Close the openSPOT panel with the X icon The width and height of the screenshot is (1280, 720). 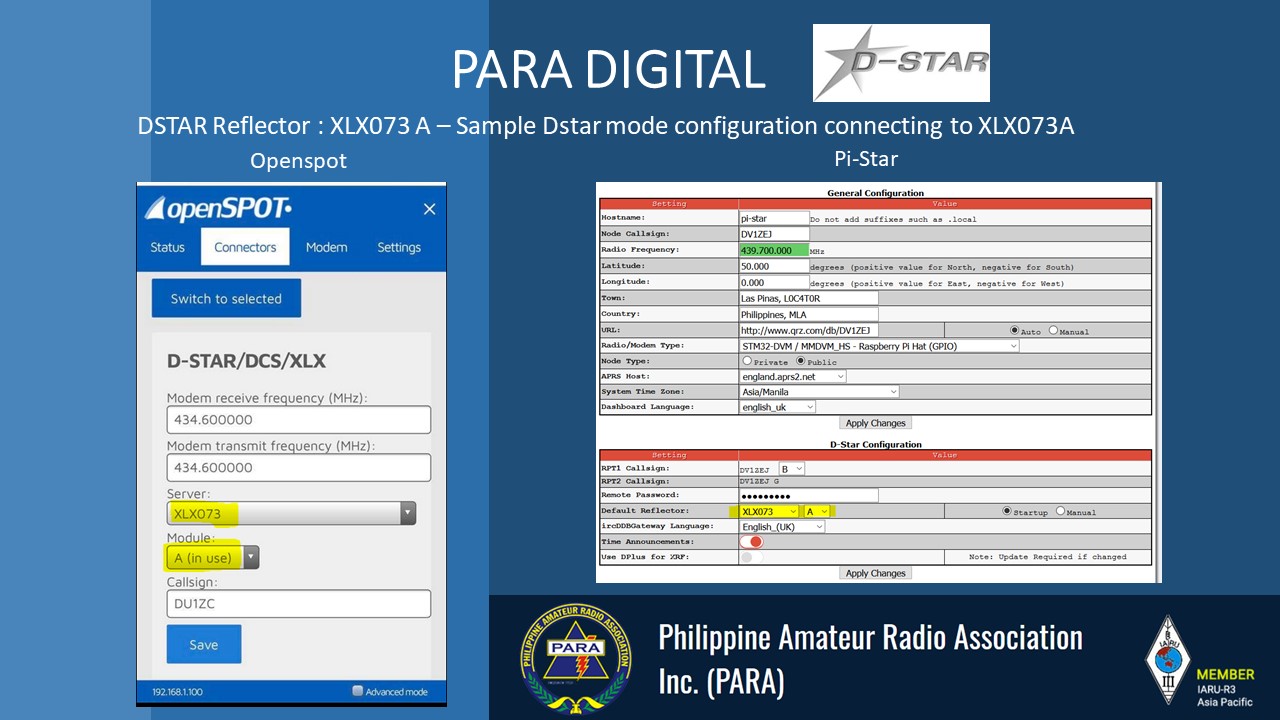tap(429, 209)
